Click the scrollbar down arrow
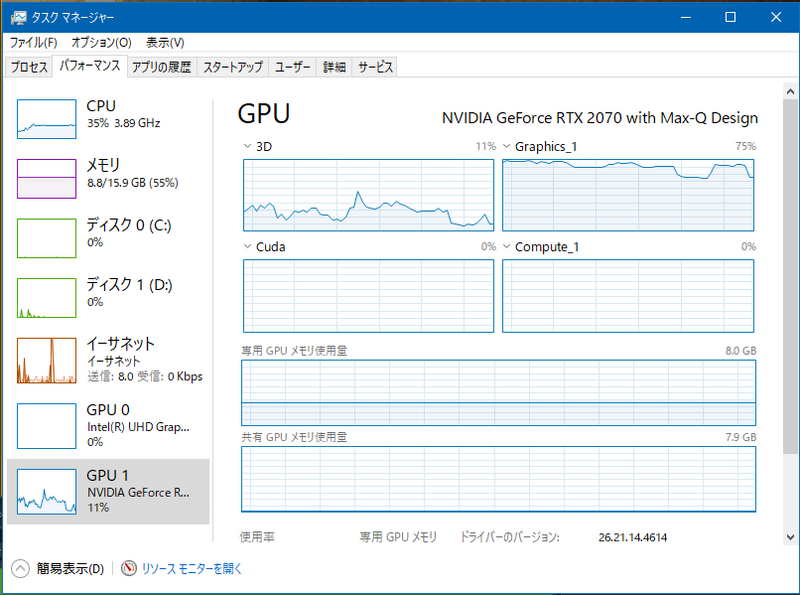This screenshot has width=800, height=595. (x=790, y=537)
